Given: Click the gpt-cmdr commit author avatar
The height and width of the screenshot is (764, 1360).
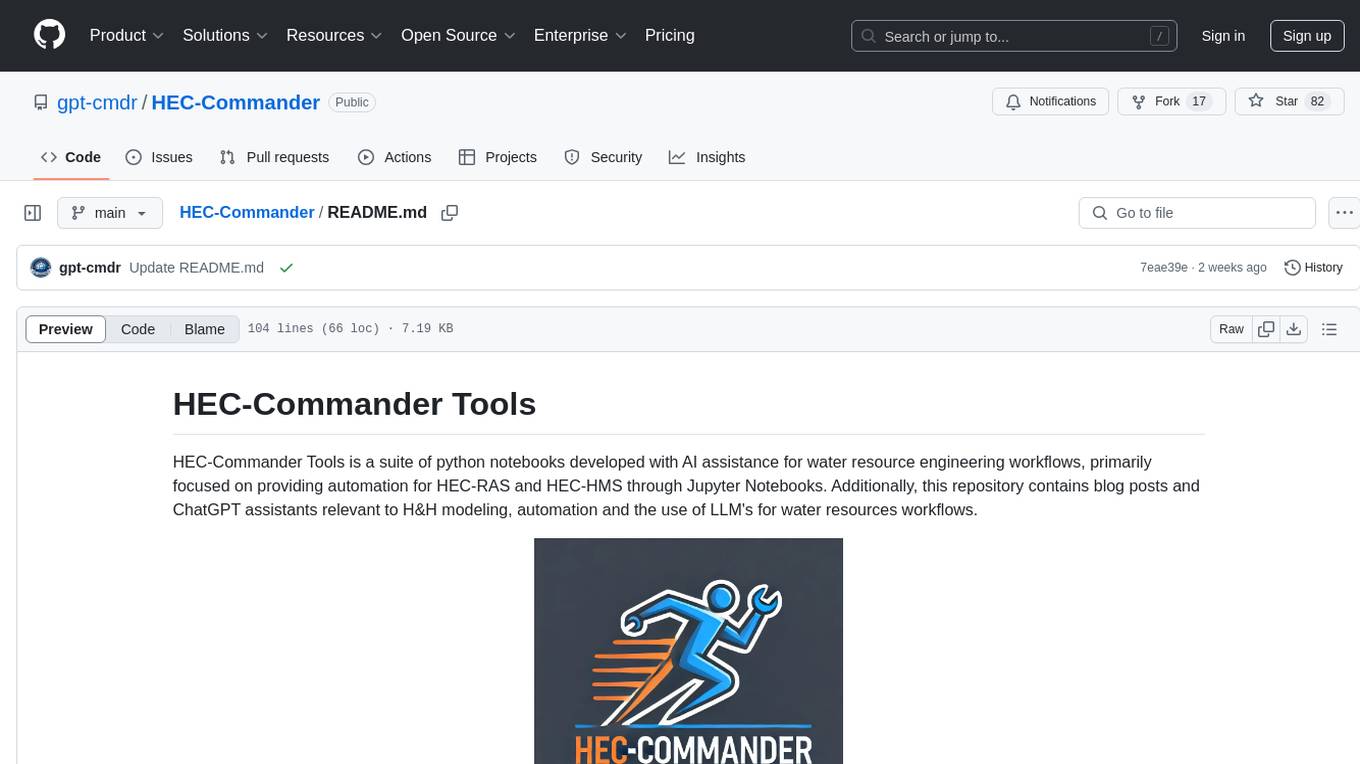Looking at the screenshot, I should [x=41, y=267].
